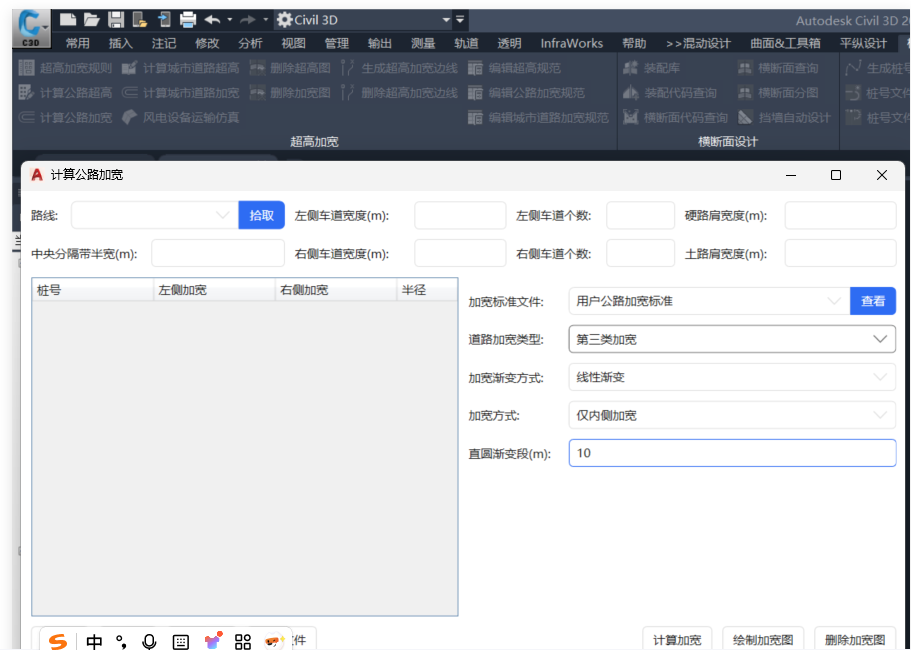Screen dimensions: 911x650
Task: Switch to the 注记 ribbon tab
Action: point(164,44)
